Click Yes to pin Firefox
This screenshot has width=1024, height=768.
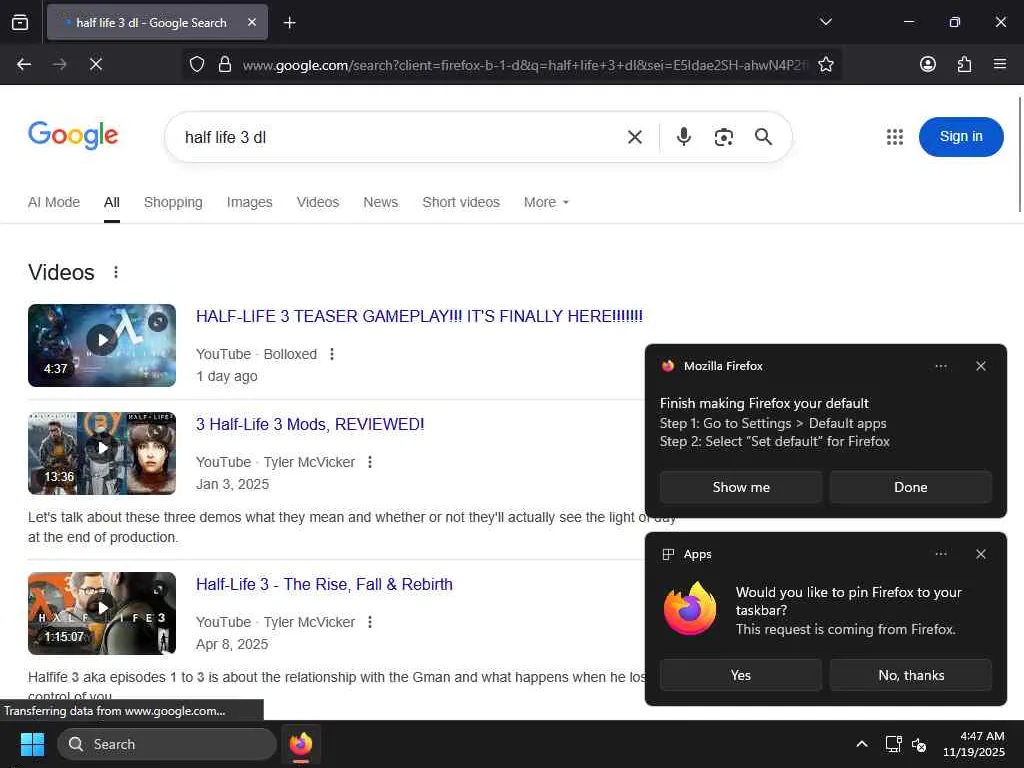[x=741, y=675]
